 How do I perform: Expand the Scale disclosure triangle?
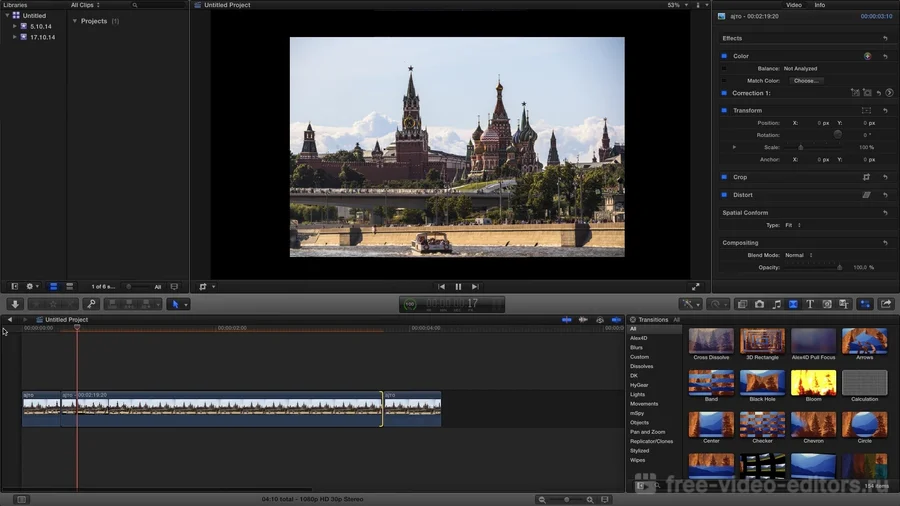[734, 147]
